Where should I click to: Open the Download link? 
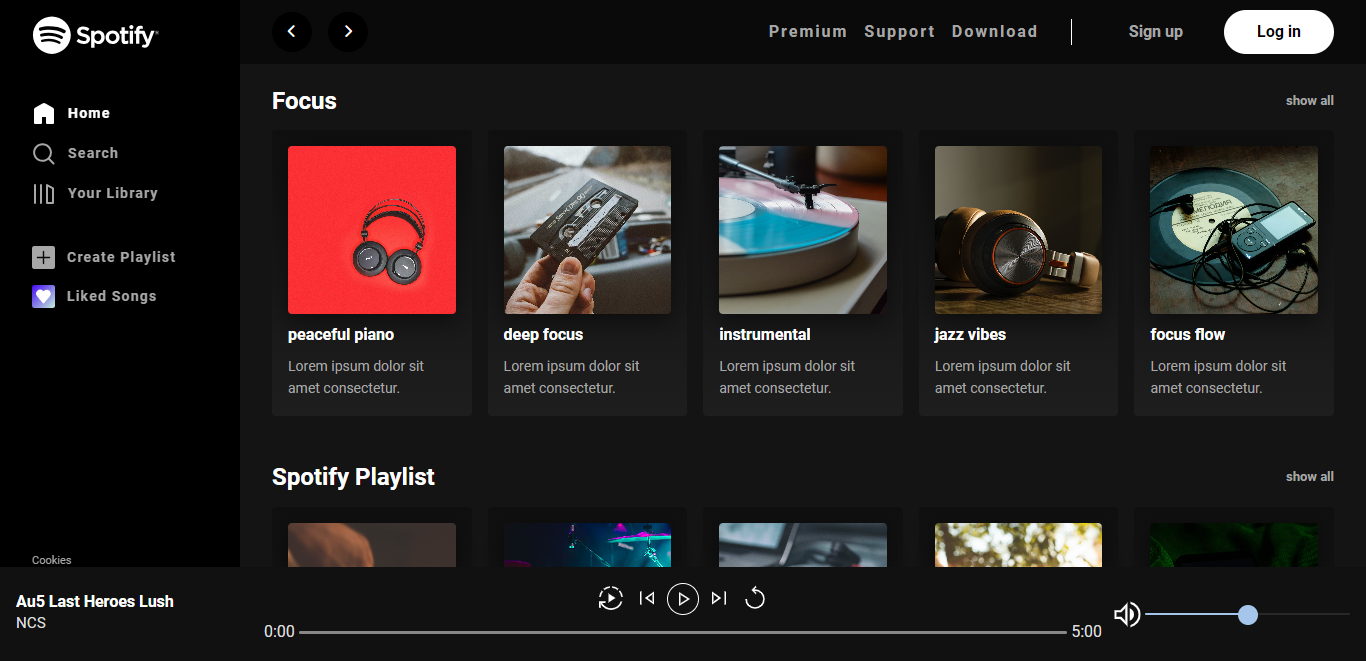pyautogui.click(x=995, y=31)
